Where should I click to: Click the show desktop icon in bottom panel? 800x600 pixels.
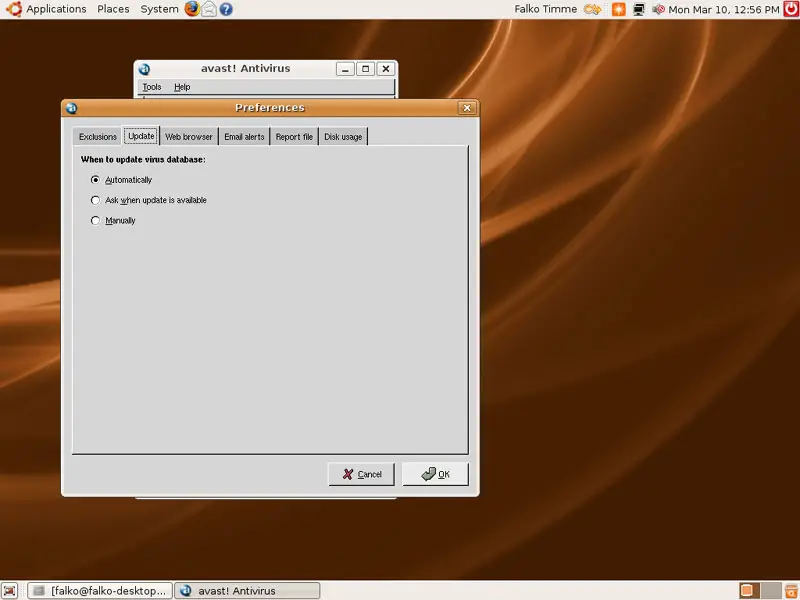10,591
